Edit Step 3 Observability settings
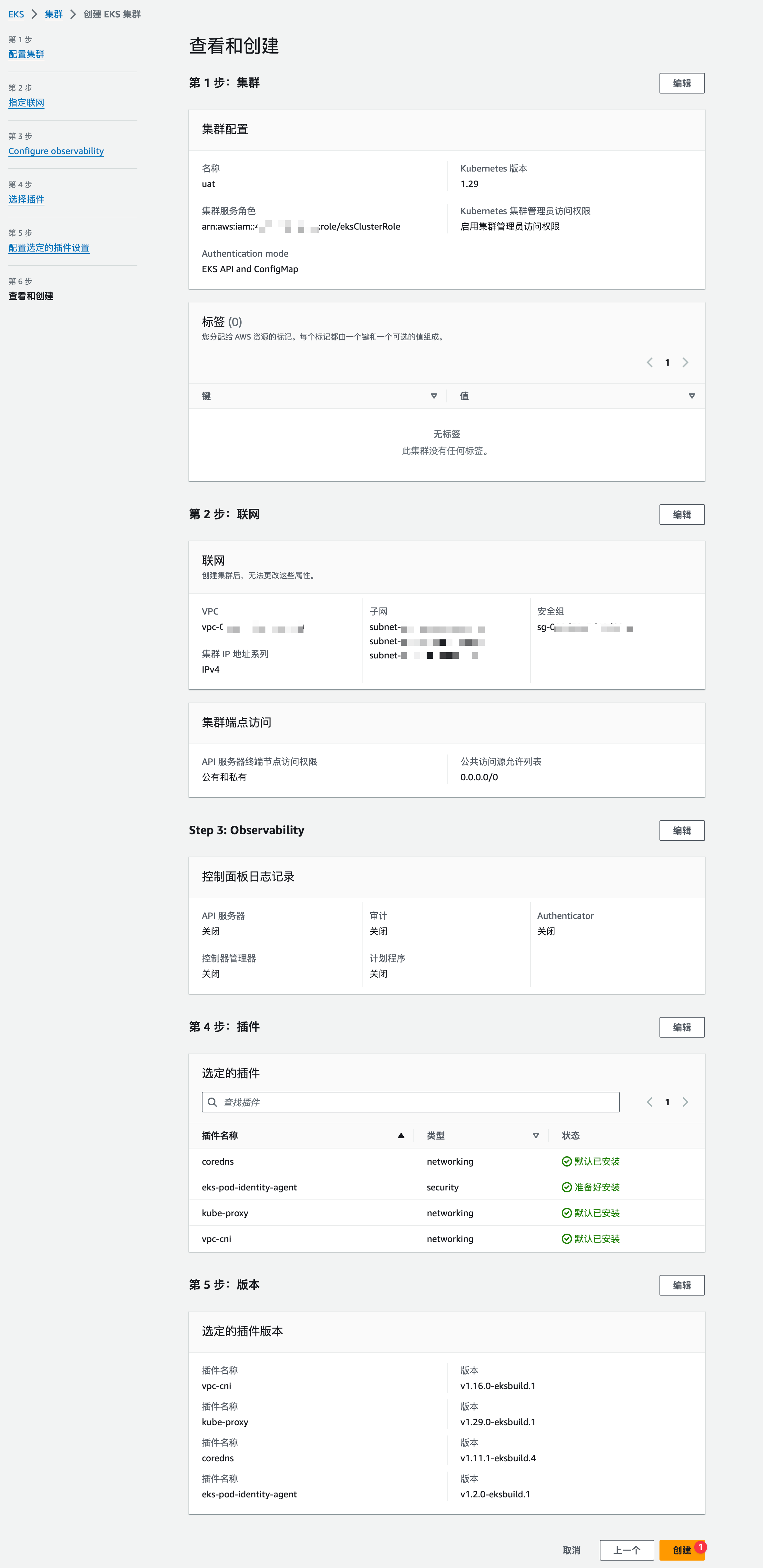This screenshot has height=1568, width=763. [x=681, y=830]
